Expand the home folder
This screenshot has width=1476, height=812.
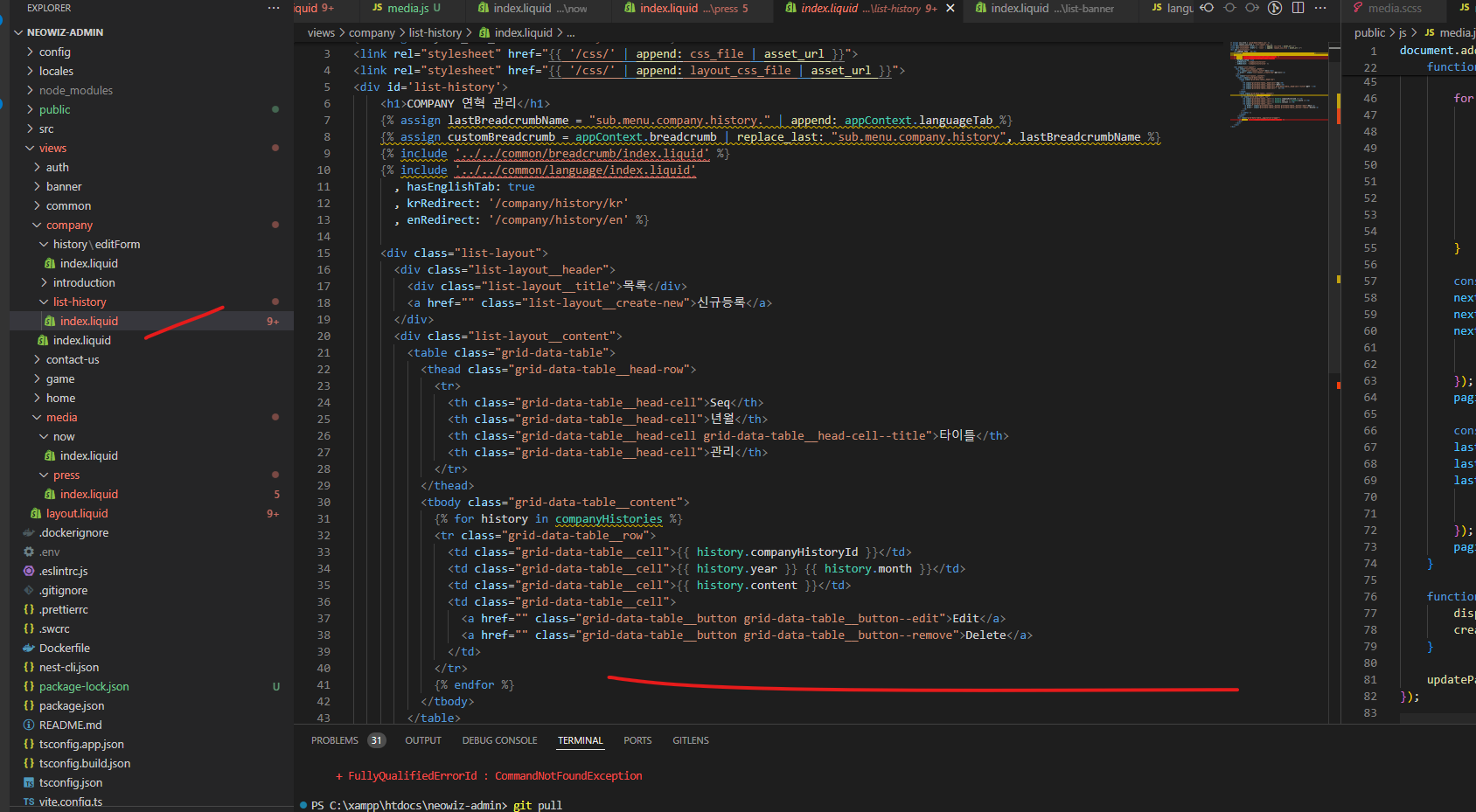tap(151, 398)
